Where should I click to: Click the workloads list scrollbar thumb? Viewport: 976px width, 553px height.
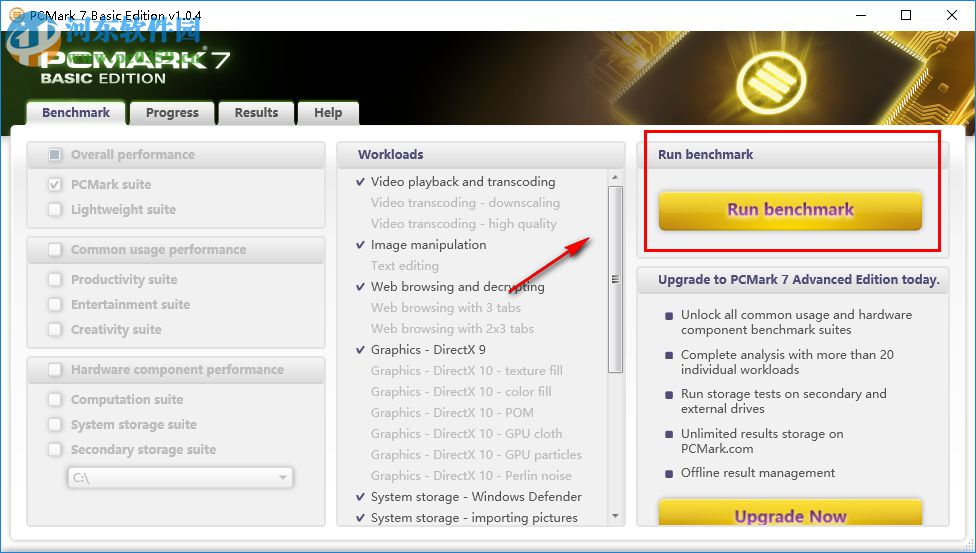point(615,279)
